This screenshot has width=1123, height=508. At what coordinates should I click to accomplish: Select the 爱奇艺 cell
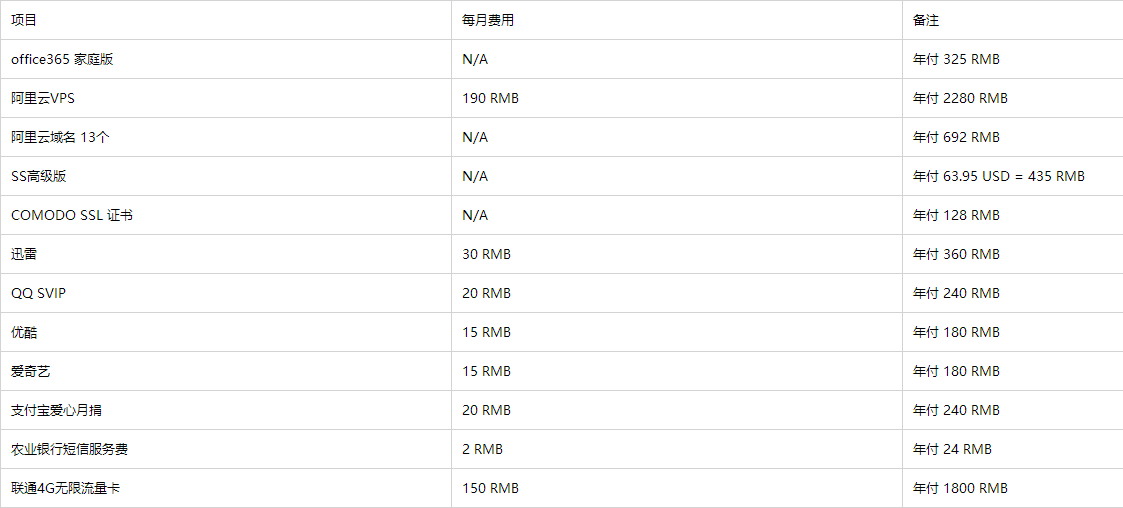coord(30,371)
